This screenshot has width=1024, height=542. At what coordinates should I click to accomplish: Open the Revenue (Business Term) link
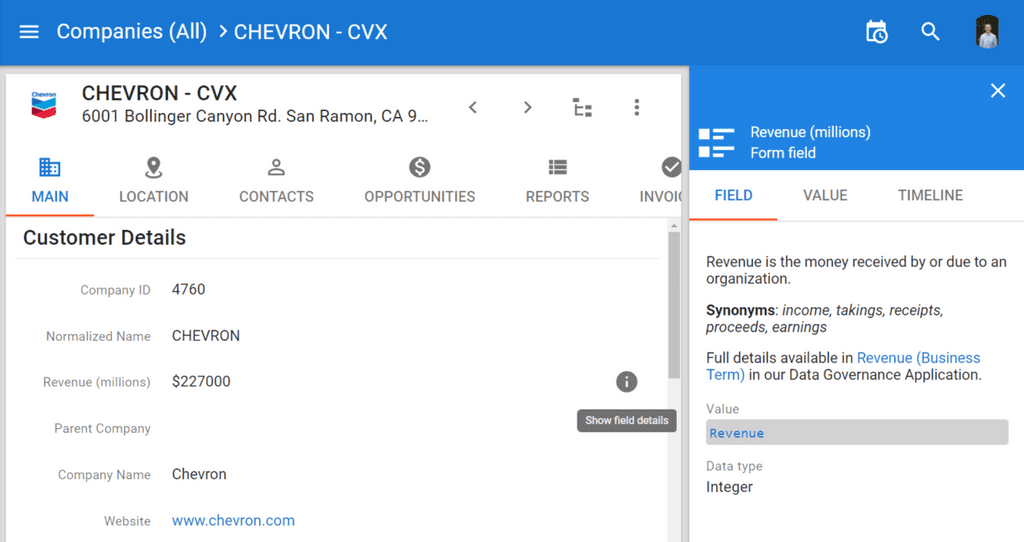843,366
